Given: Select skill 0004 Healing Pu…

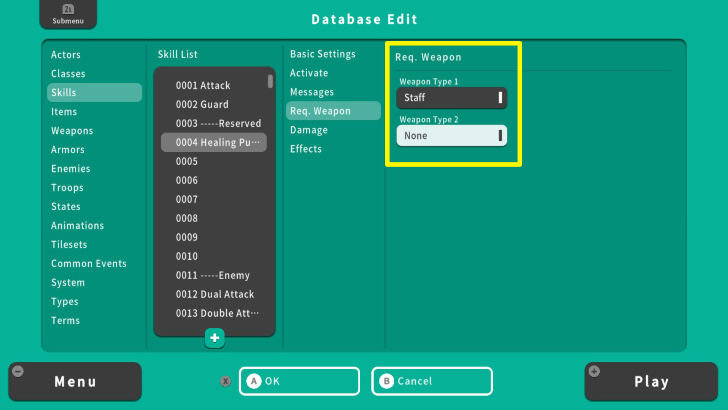Looking at the screenshot, I should click(214, 143).
